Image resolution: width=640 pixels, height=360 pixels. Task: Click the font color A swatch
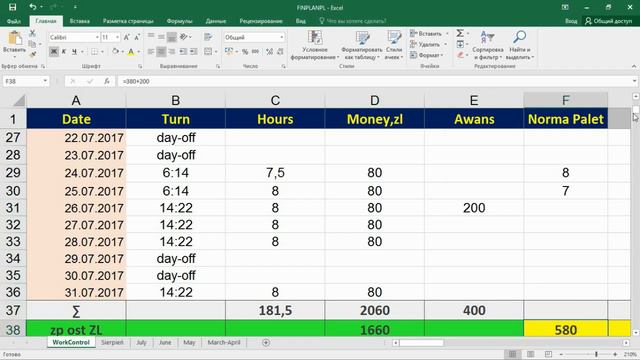click(131, 52)
